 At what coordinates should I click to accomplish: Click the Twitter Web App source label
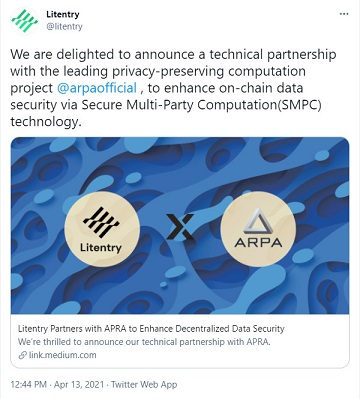pyautogui.click(x=144, y=384)
